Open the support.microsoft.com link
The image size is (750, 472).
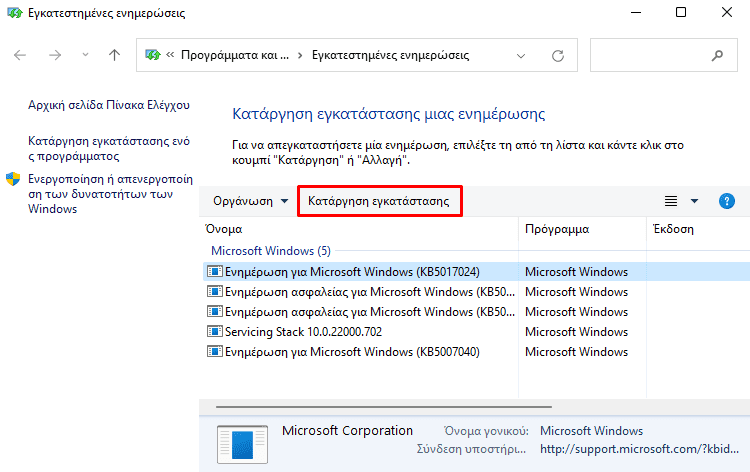pyautogui.click(x=639, y=449)
